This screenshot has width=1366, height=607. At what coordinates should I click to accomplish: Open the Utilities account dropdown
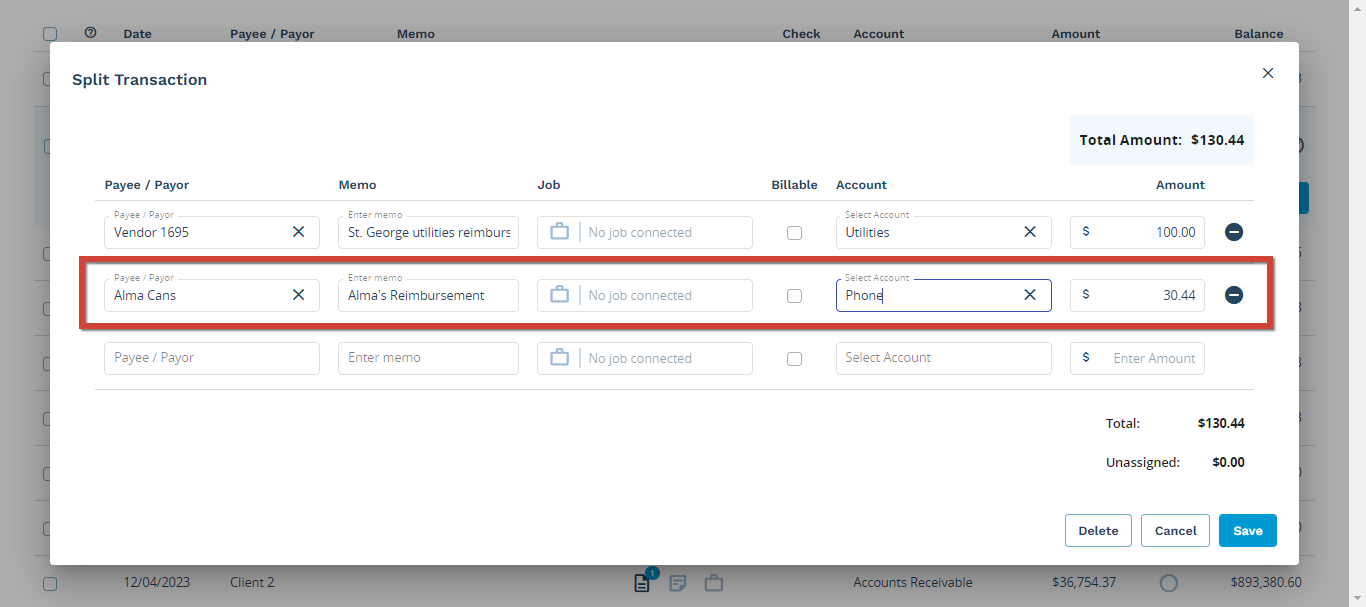coord(943,232)
